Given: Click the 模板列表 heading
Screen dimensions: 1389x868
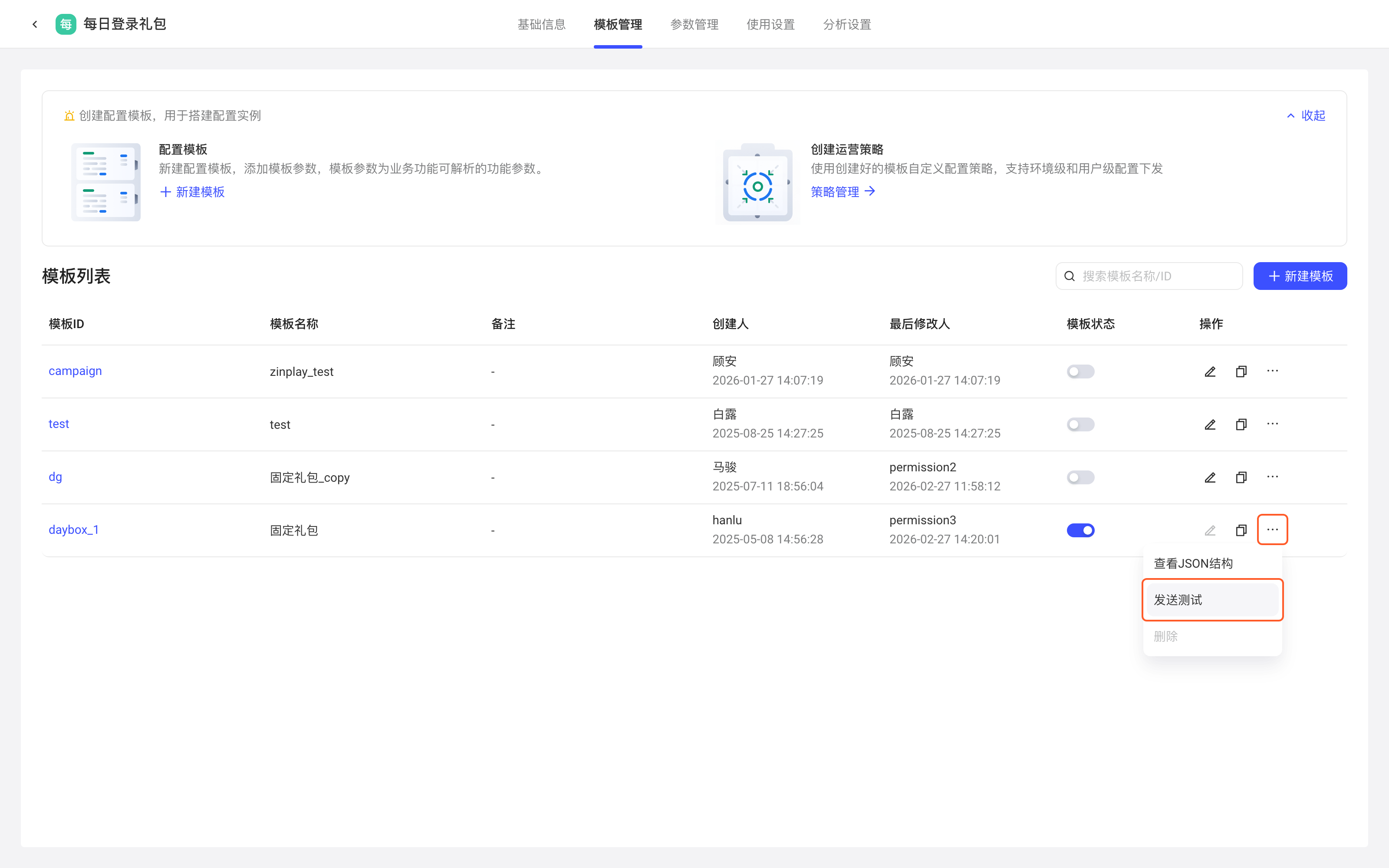Looking at the screenshot, I should pos(76,276).
